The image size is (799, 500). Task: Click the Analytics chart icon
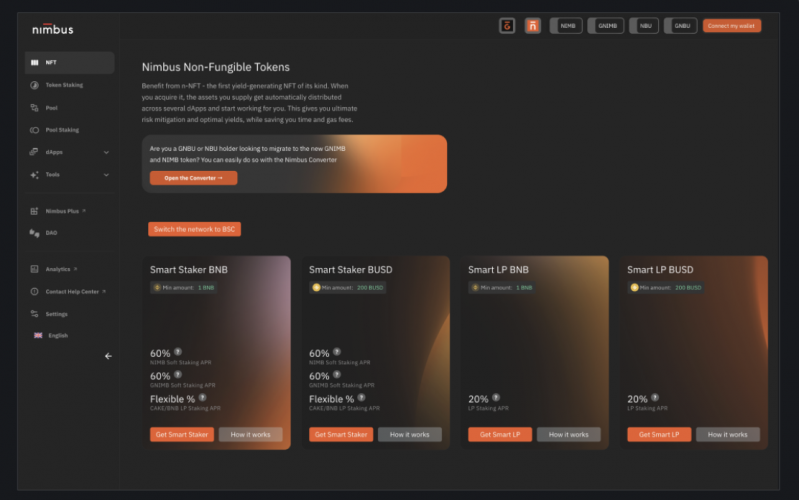tap(34, 269)
